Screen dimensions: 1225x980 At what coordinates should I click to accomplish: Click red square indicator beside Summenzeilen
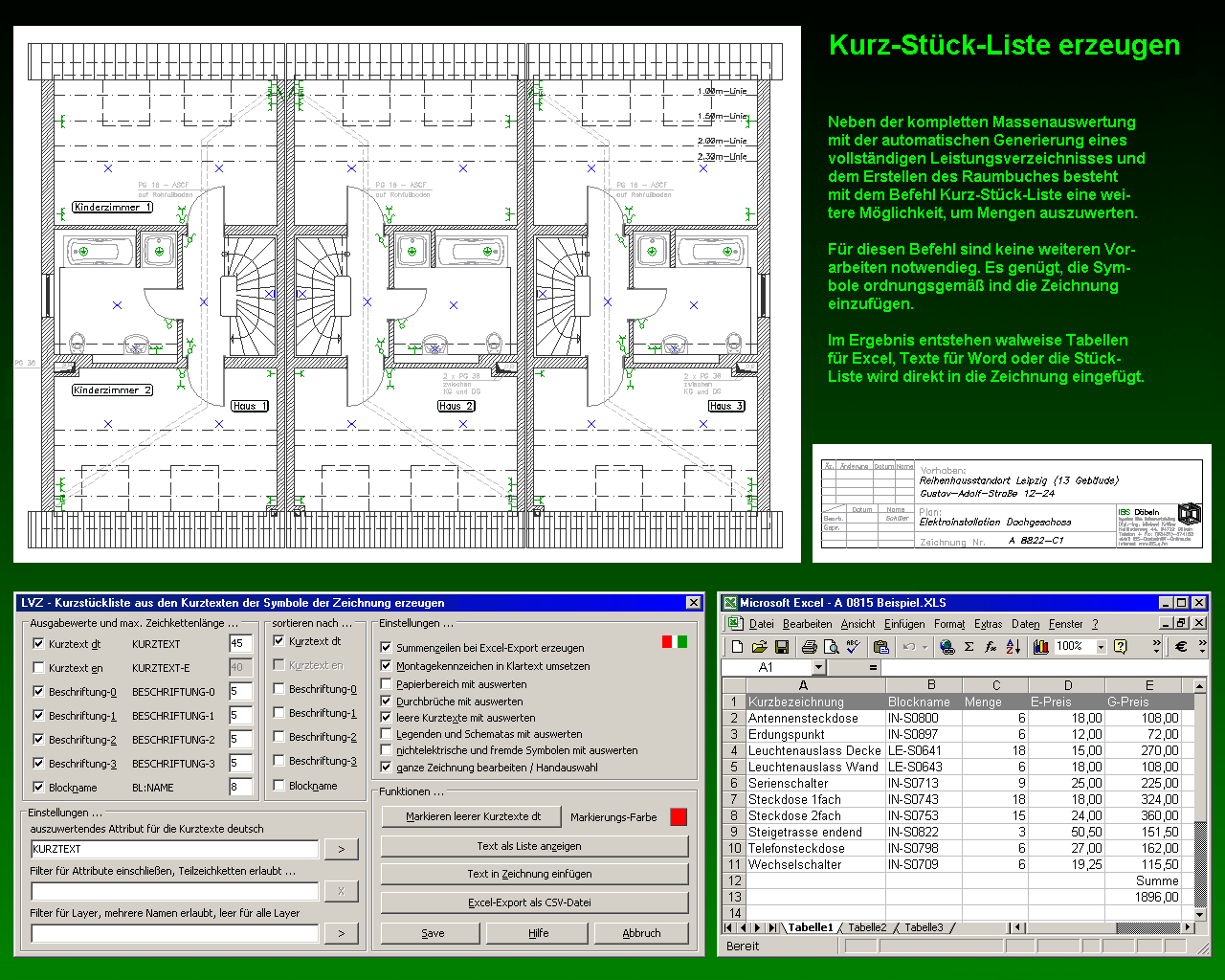(667, 641)
